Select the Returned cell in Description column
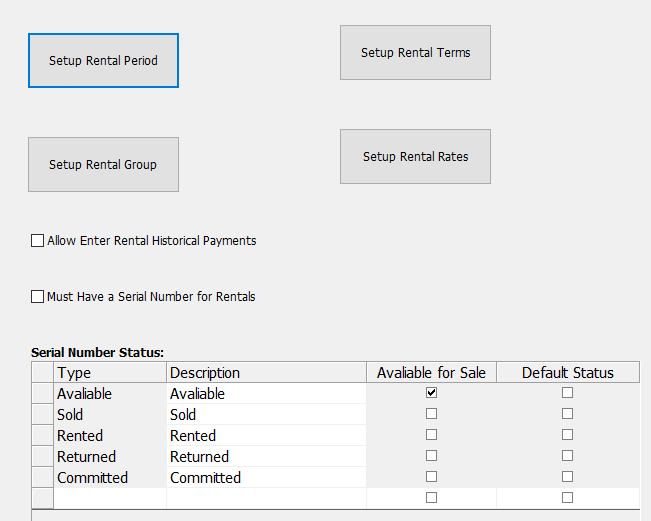 coord(266,456)
